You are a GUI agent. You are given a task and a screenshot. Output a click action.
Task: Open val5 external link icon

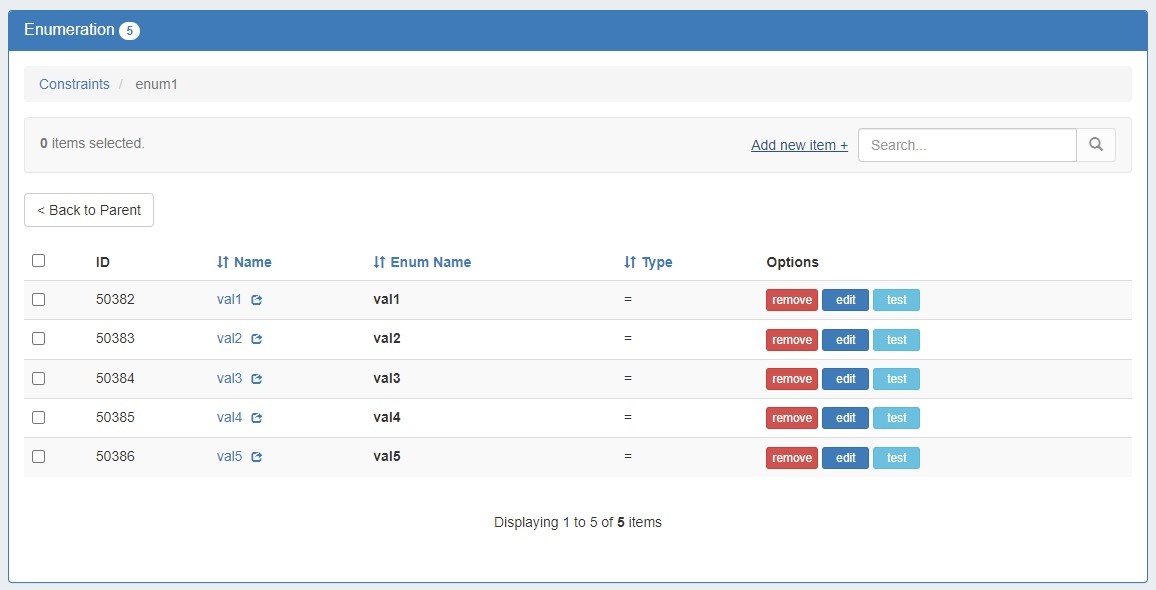coord(257,457)
